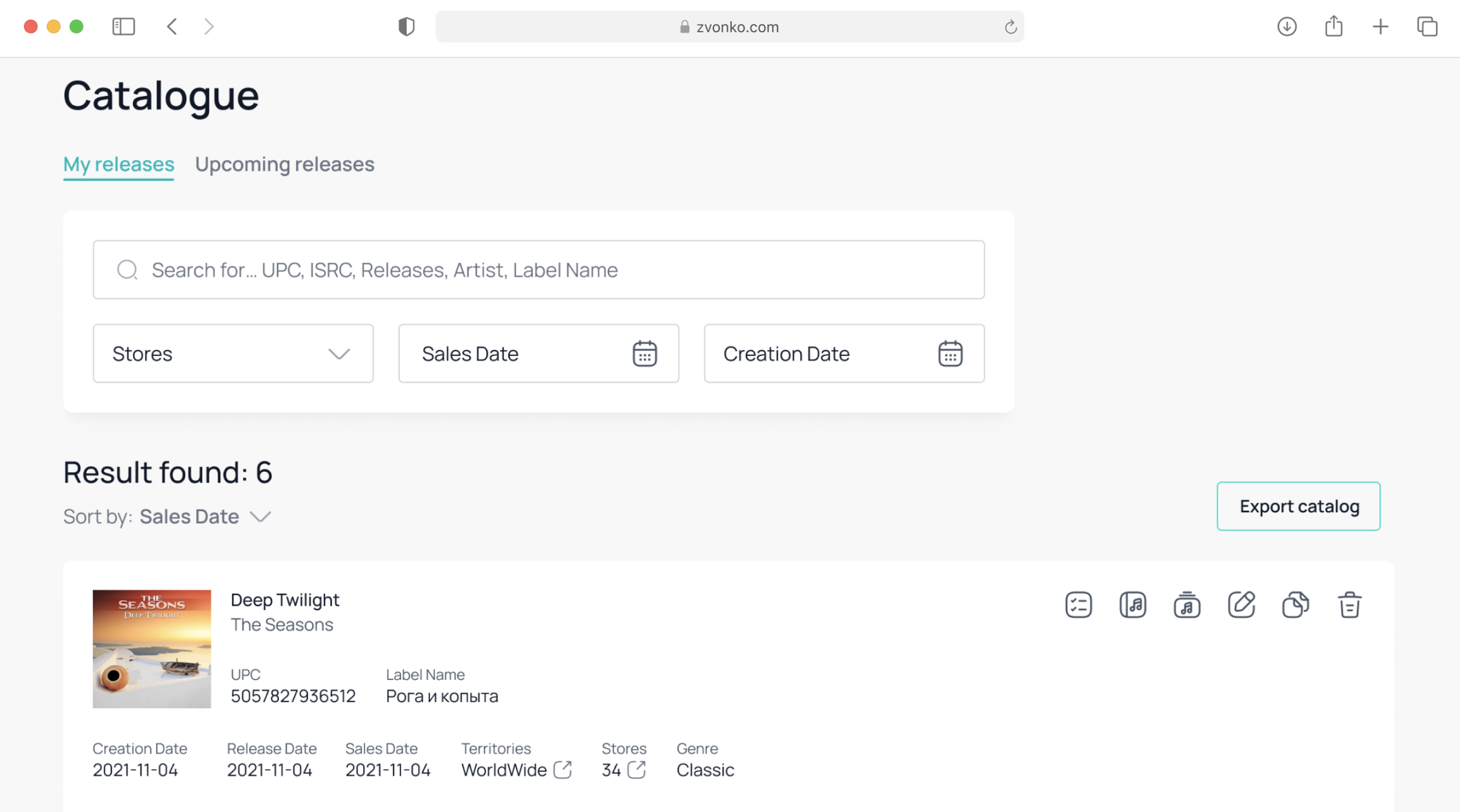Viewport: 1460px width, 812px height.
Task: Open the music album icon for Deep Twilight
Action: coord(1132,605)
